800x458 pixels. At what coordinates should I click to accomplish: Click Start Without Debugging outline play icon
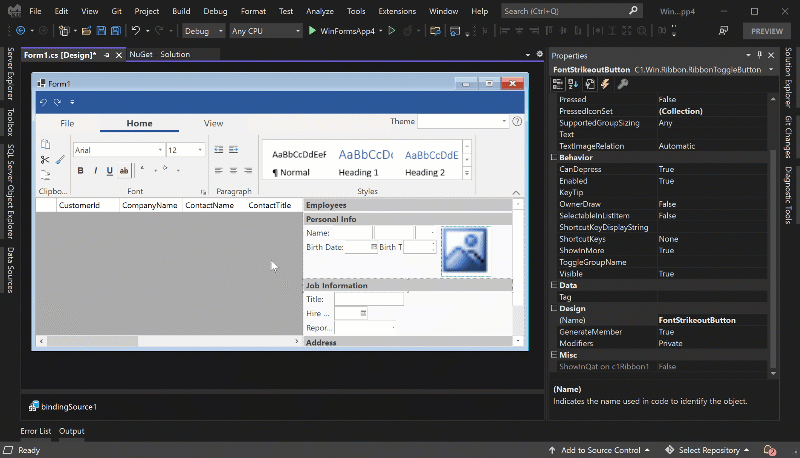click(x=392, y=31)
